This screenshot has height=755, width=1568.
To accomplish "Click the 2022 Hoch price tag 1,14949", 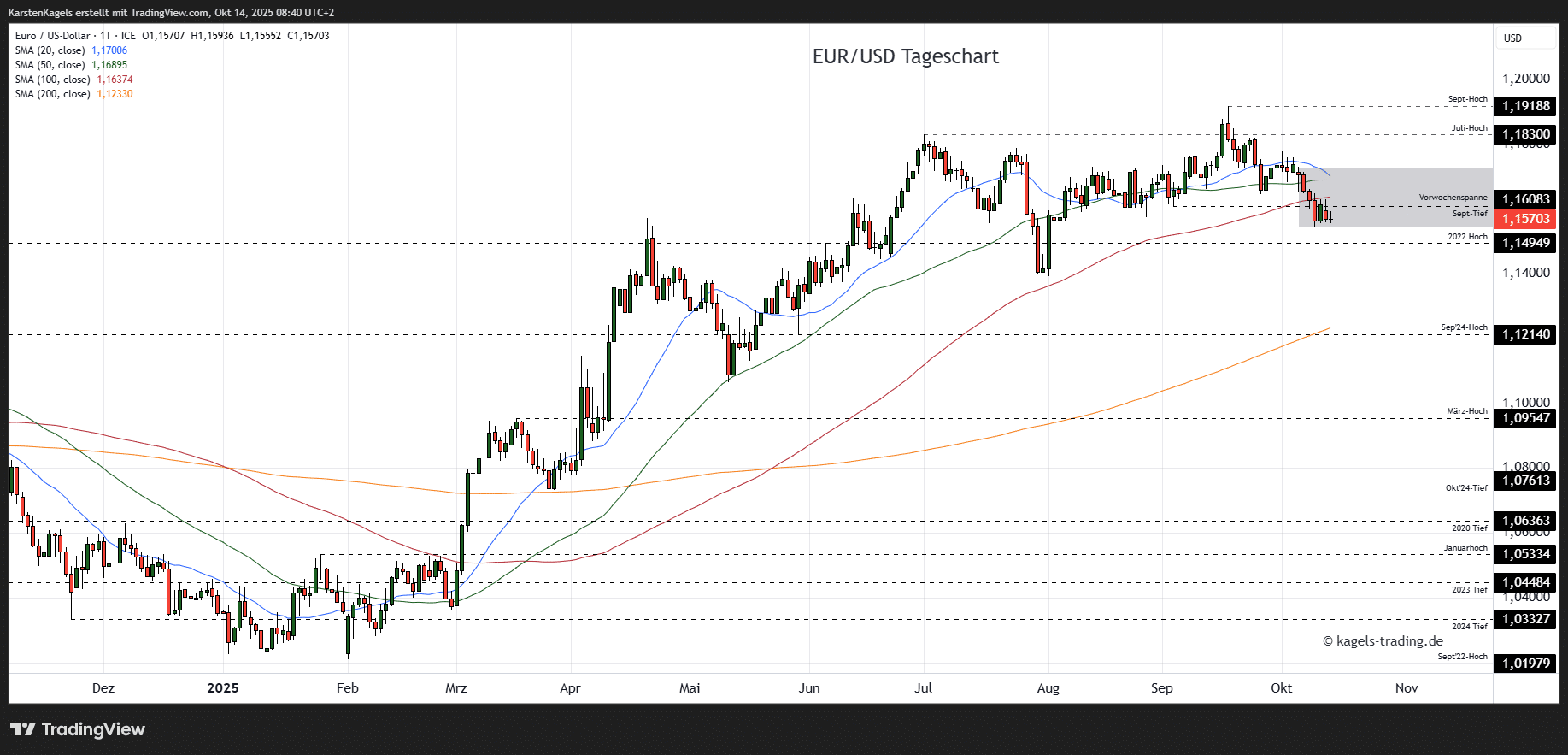I will (1526, 243).
